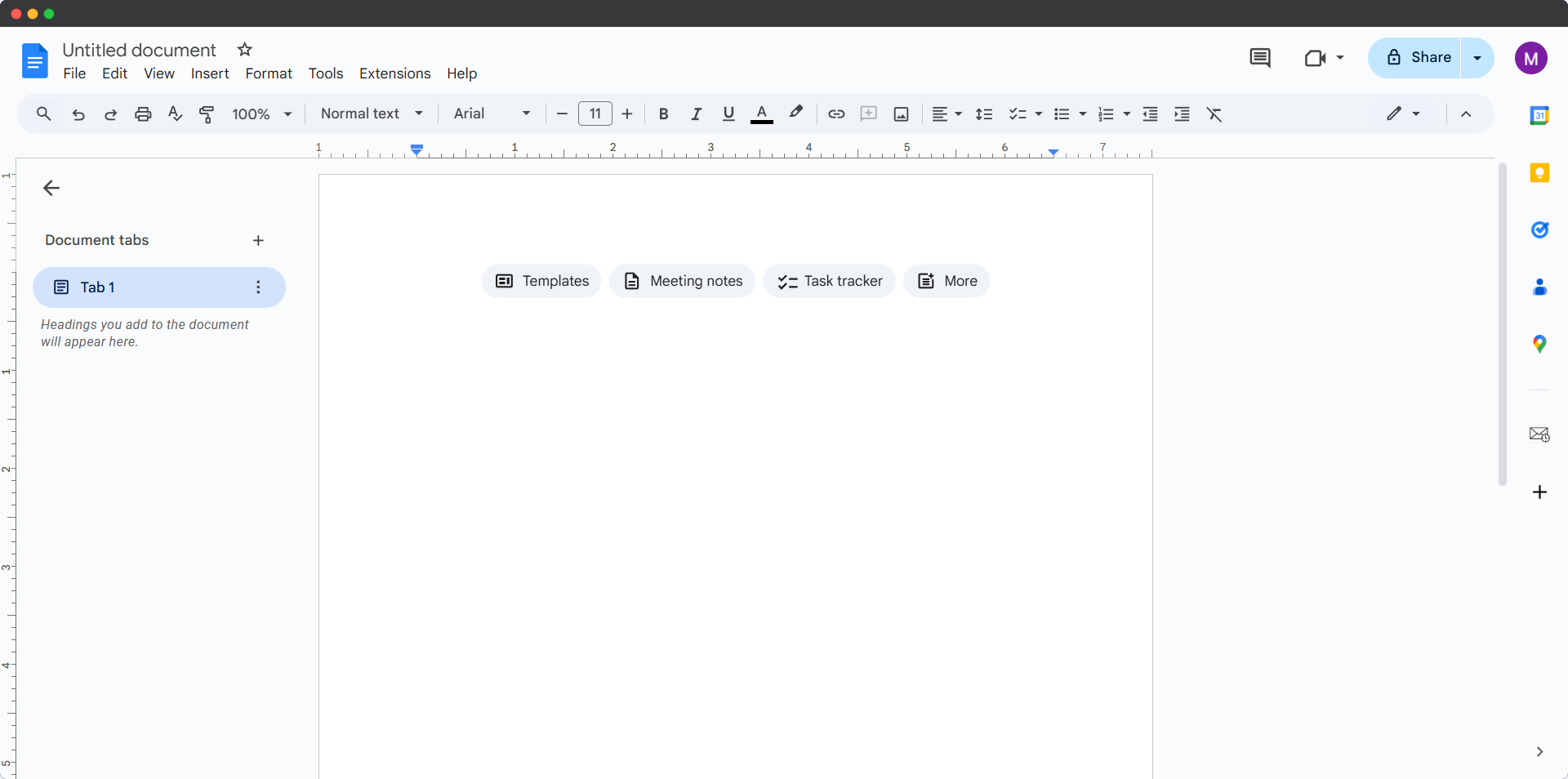This screenshot has height=779, width=1568.
Task: Open Google Tasks in the side panel
Action: coord(1540,229)
